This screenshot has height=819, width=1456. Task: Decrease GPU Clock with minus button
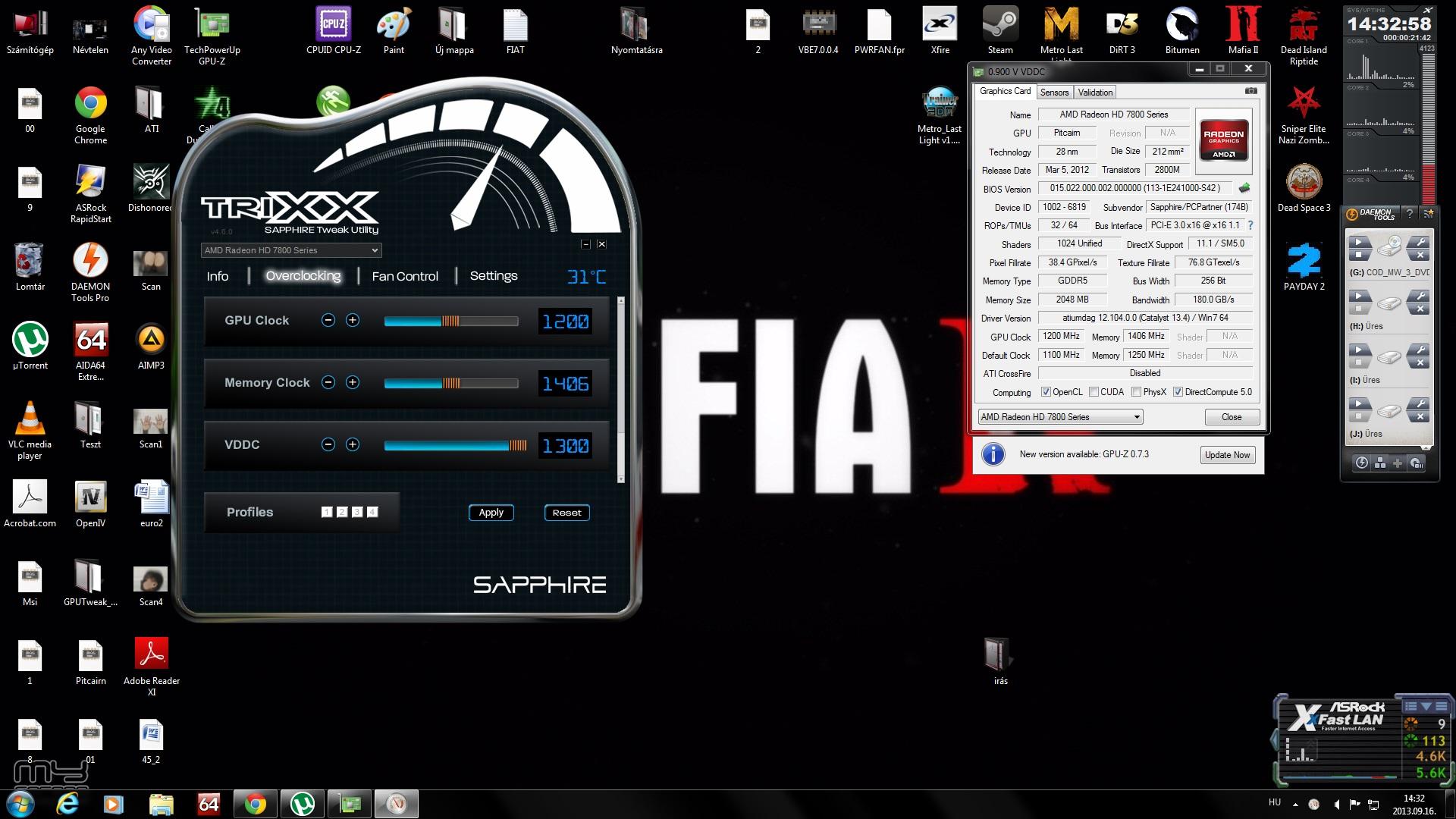[x=328, y=321]
